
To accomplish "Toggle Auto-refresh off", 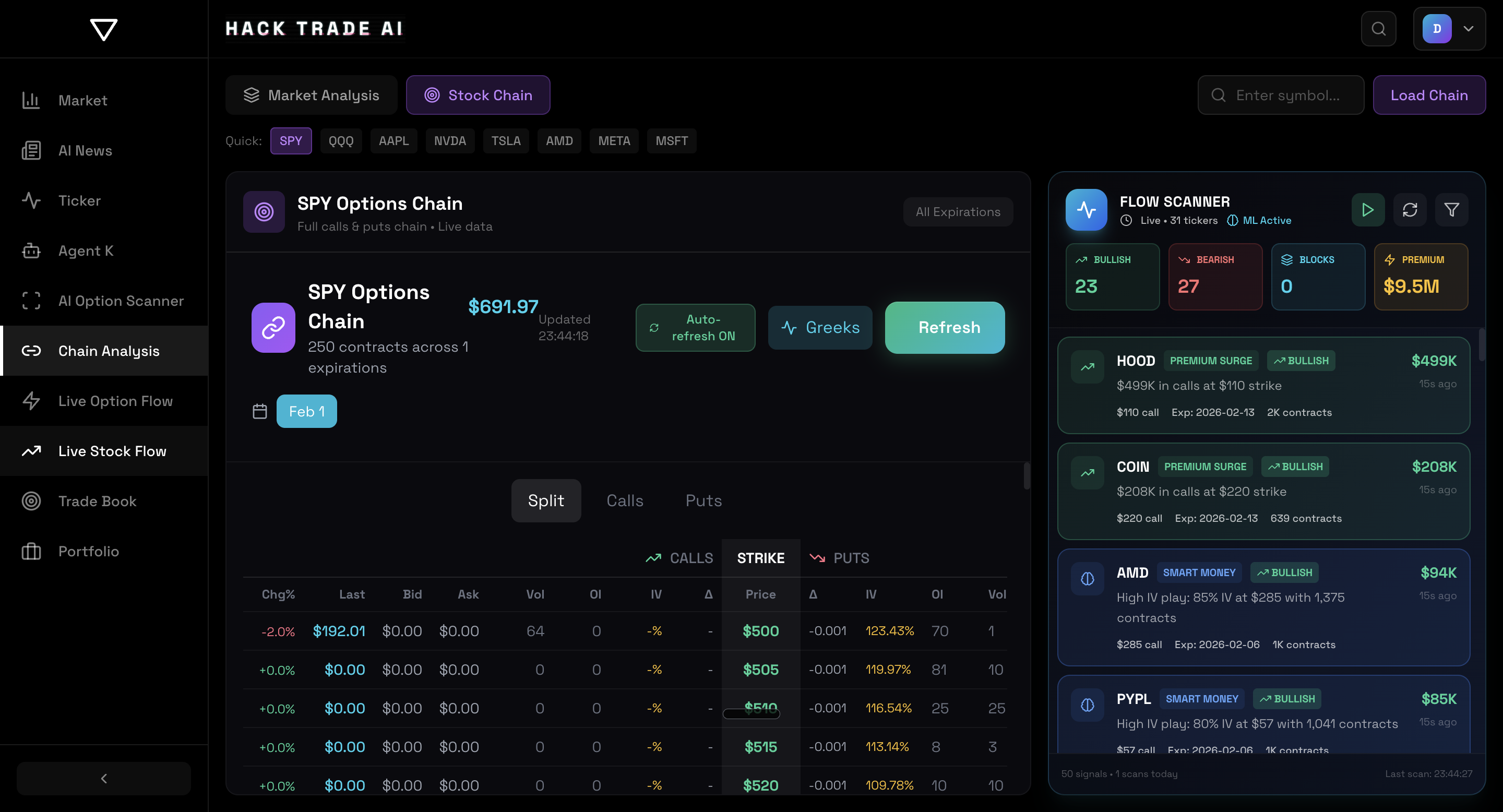I will (695, 327).
